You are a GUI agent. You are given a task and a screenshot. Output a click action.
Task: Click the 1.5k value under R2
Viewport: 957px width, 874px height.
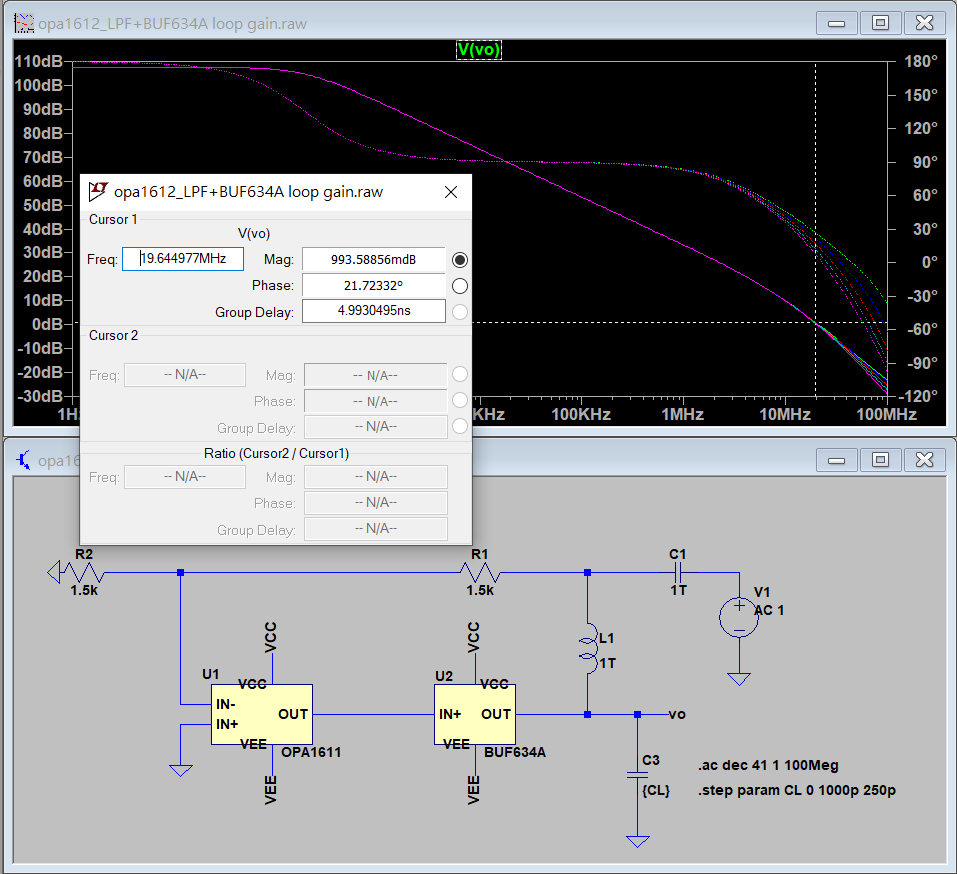click(84, 591)
